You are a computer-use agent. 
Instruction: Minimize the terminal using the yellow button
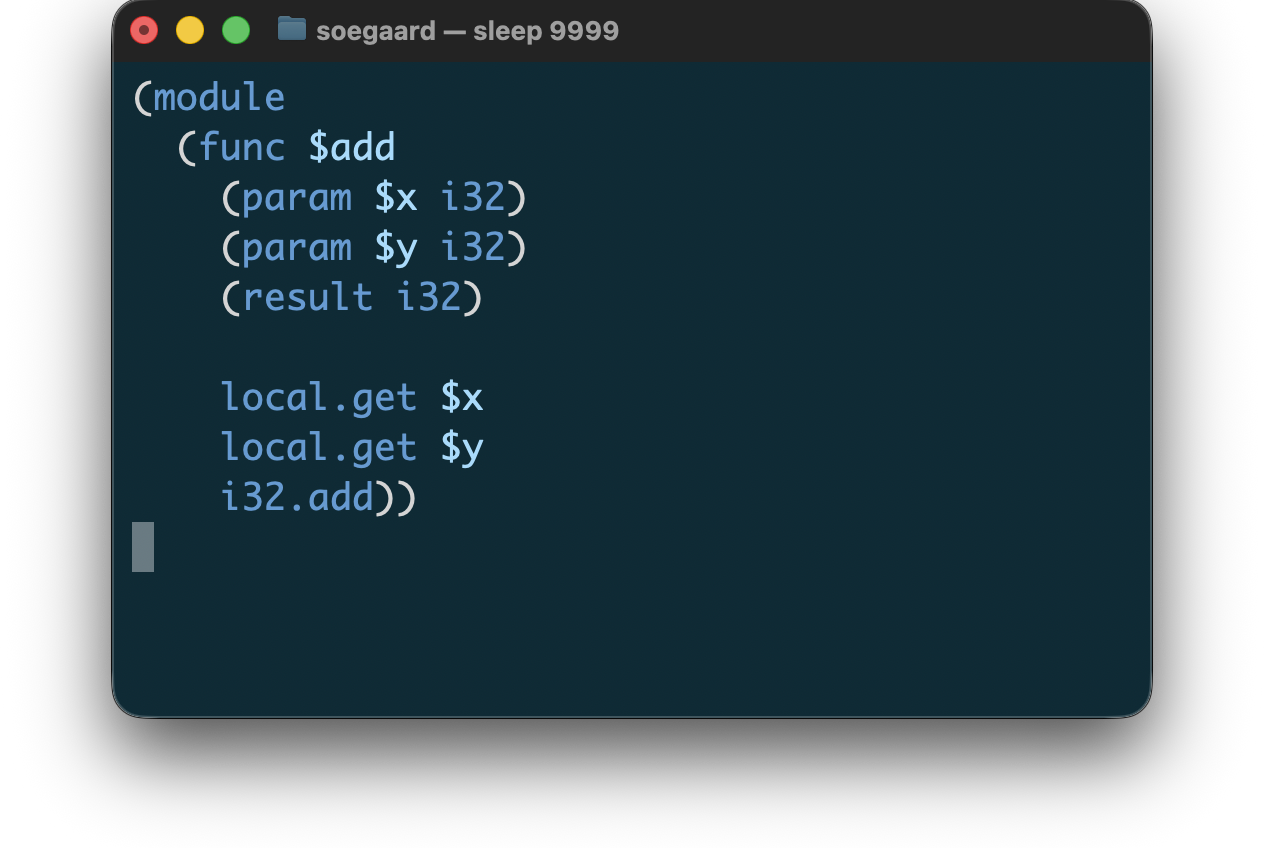pyautogui.click(x=190, y=31)
